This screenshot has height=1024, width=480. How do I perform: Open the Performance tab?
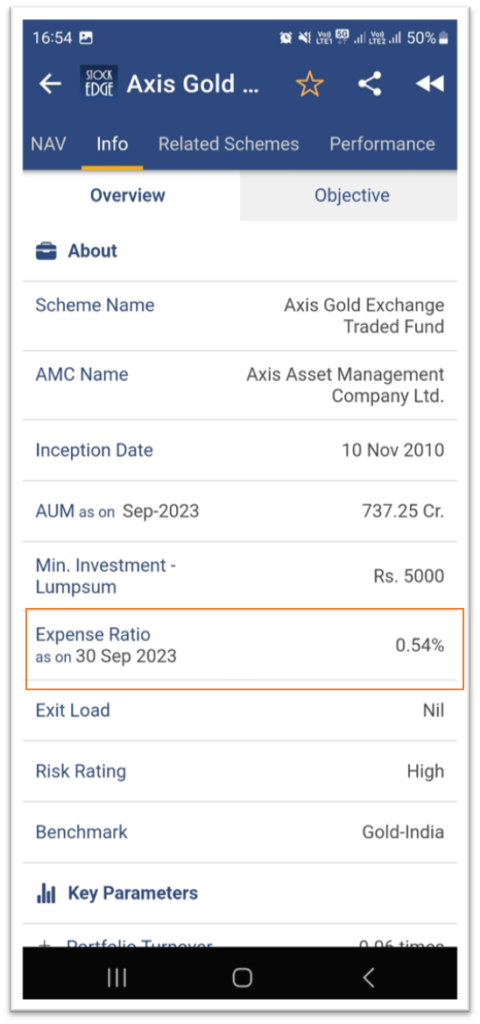(x=382, y=144)
